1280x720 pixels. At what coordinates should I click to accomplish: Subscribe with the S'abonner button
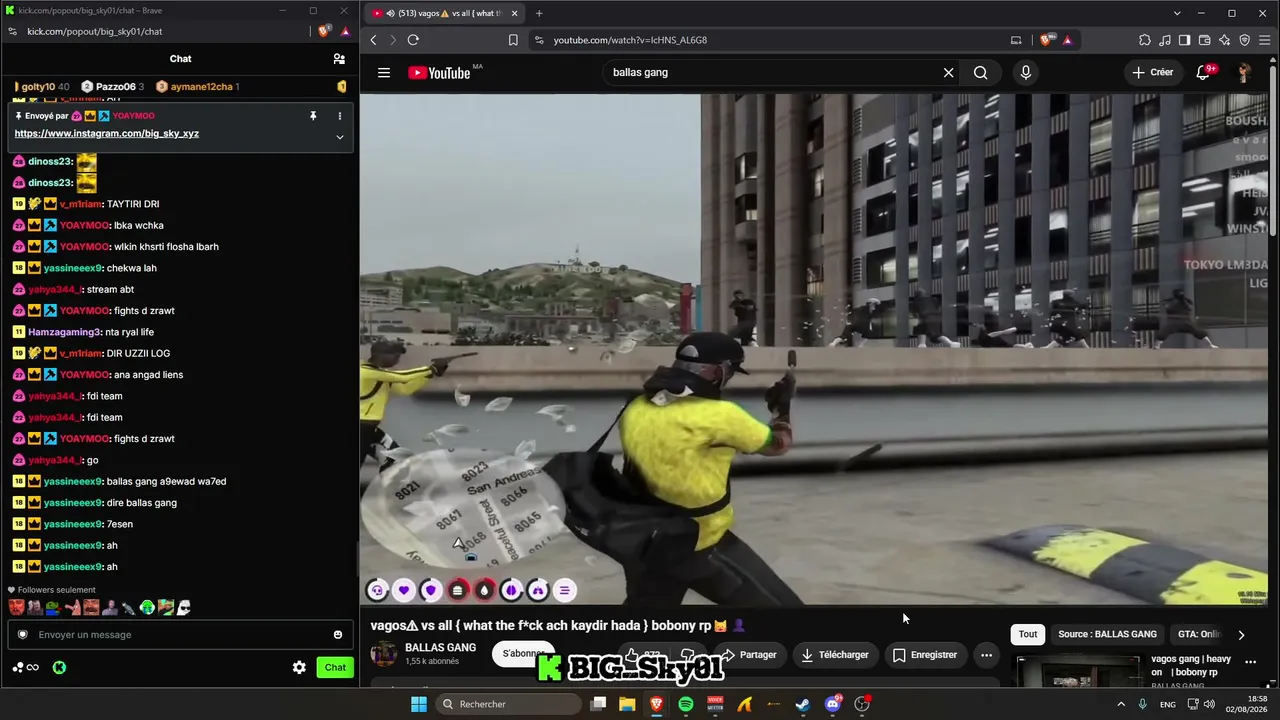tap(523, 654)
